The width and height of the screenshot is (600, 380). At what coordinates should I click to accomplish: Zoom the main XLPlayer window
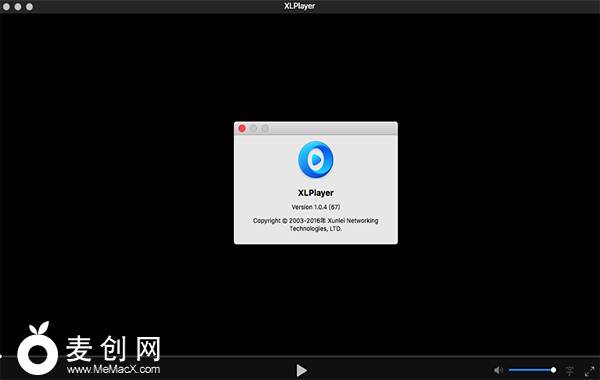click(29, 7)
